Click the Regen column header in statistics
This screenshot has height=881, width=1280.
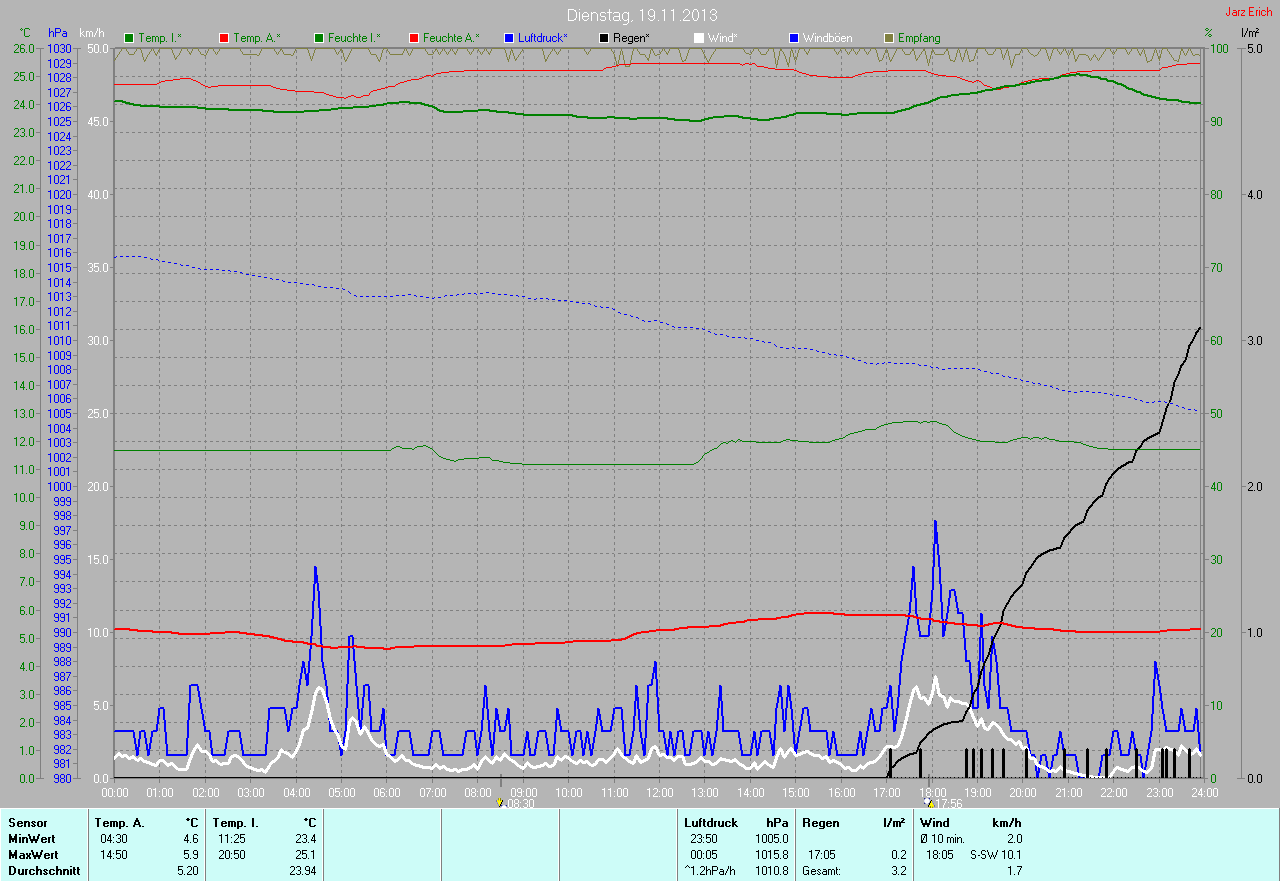(x=820, y=823)
